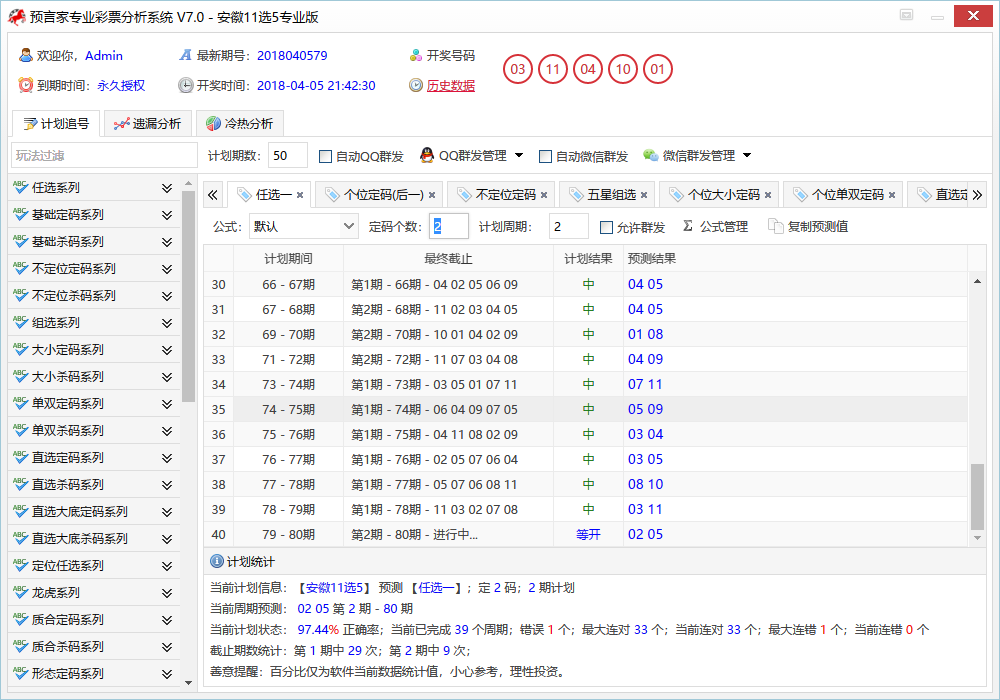Select the 不定位定码 tab
This screenshot has height=700, width=1000.
pos(501,194)
